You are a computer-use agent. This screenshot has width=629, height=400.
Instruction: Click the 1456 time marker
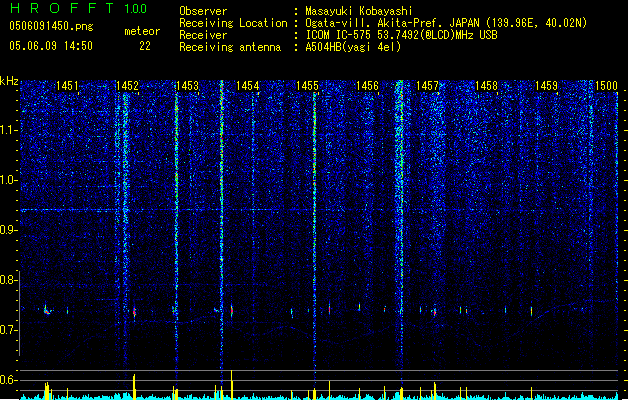click(x=367, y=86)
